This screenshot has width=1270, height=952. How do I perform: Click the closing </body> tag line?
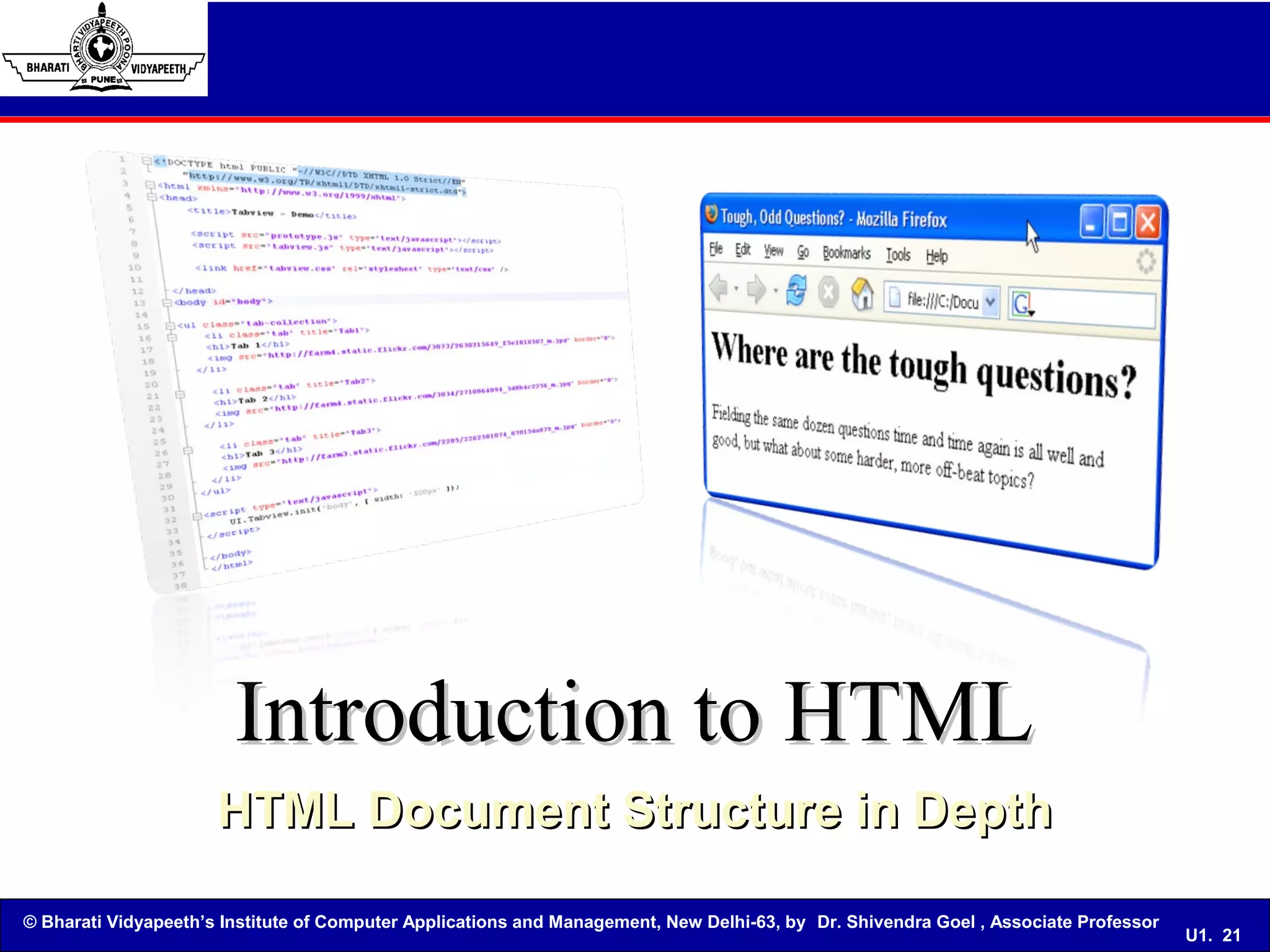[231, 554]
